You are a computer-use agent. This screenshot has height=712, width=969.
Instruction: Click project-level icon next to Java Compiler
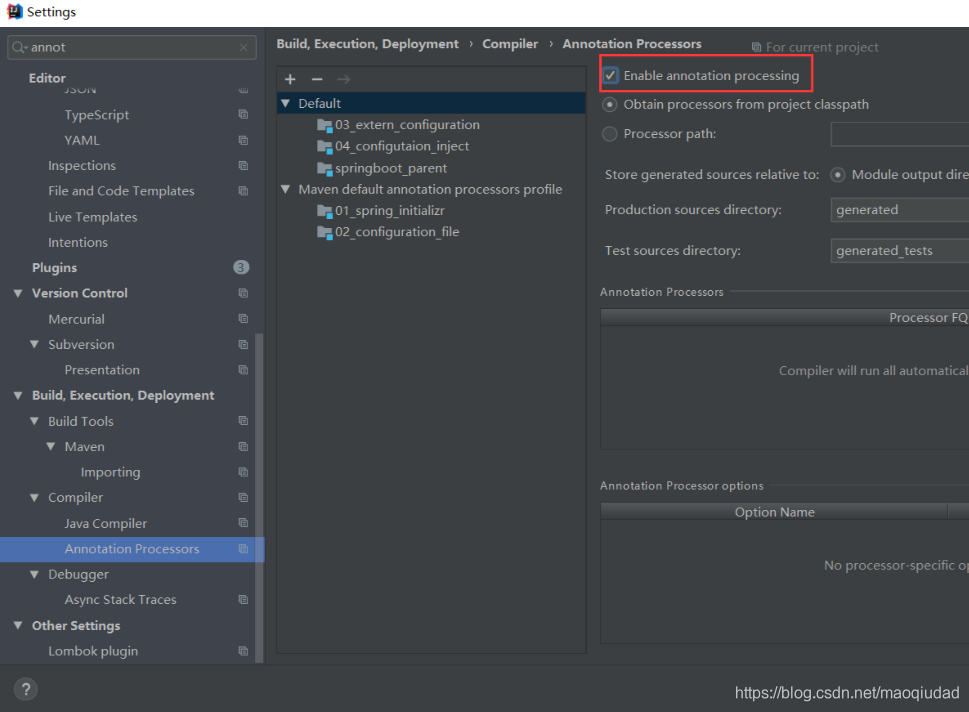point(243,523)
